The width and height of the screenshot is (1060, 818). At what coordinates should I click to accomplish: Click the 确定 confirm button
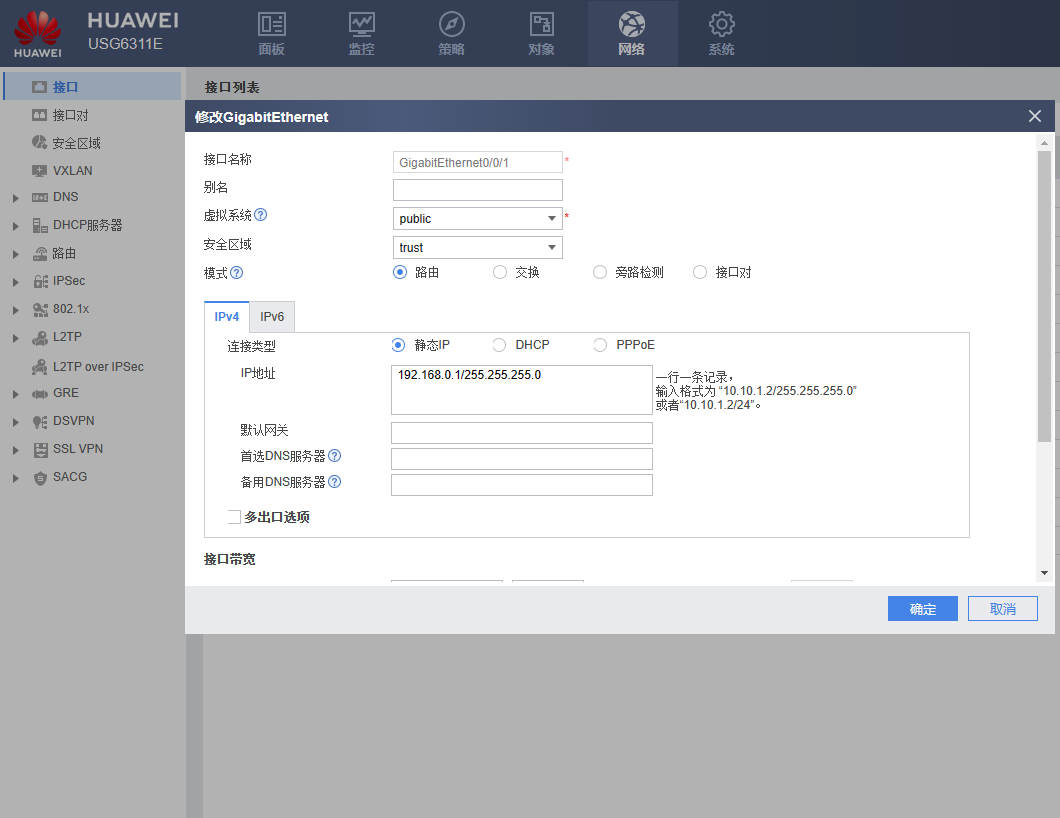922,609
